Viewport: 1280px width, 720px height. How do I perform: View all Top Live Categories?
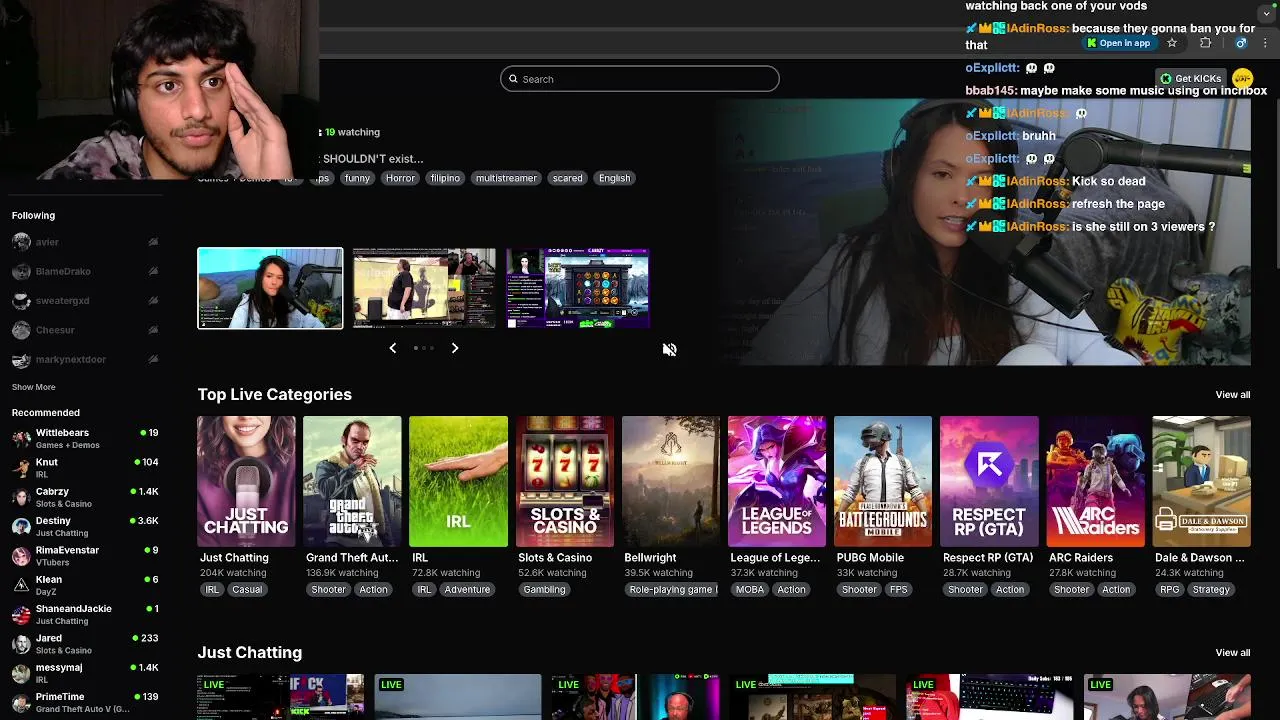[x=1232, y=394]
